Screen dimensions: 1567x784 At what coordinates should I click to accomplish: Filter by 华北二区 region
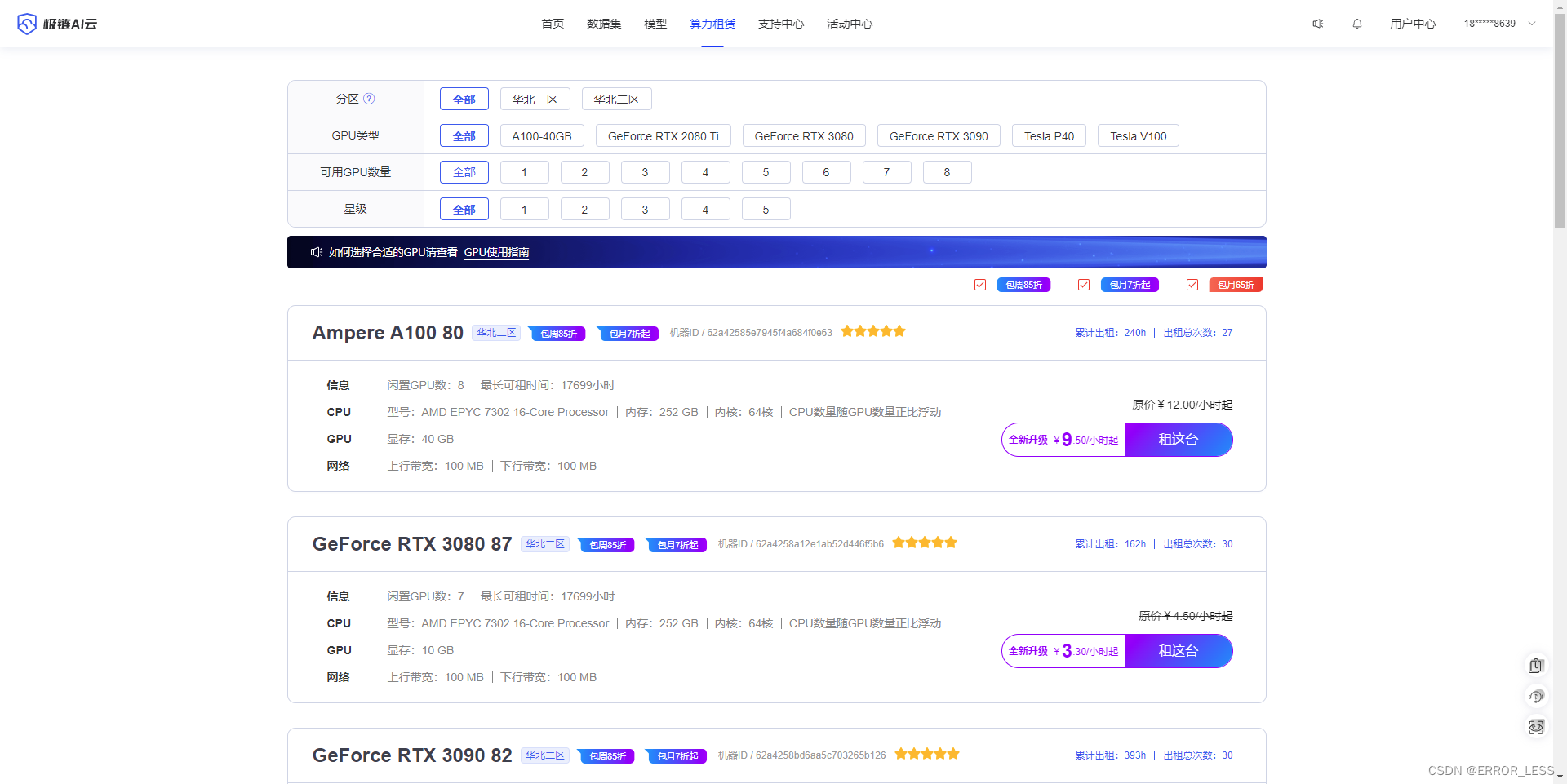pyautogui.click(x=617, y=99)
